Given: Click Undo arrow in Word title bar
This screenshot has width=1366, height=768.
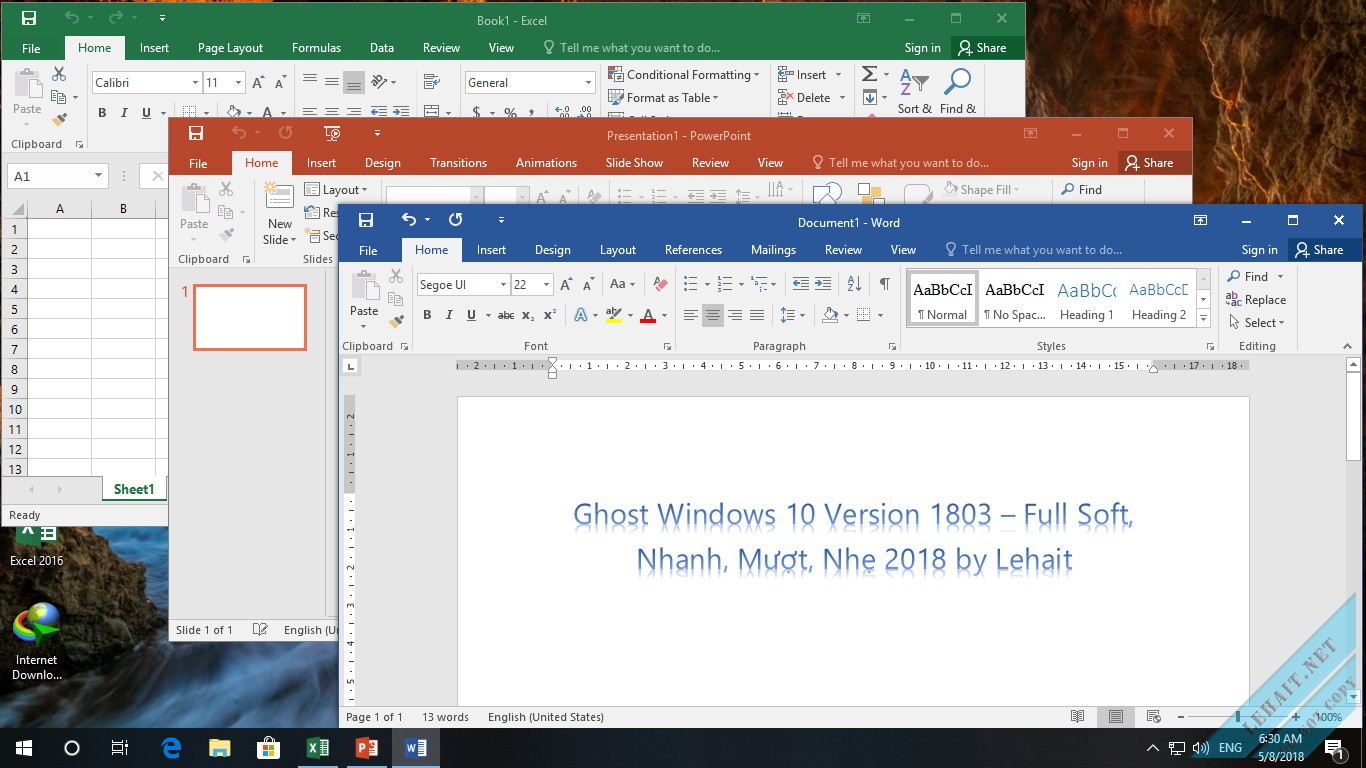Looking at the screenshot, I should (x=408, y=220).
